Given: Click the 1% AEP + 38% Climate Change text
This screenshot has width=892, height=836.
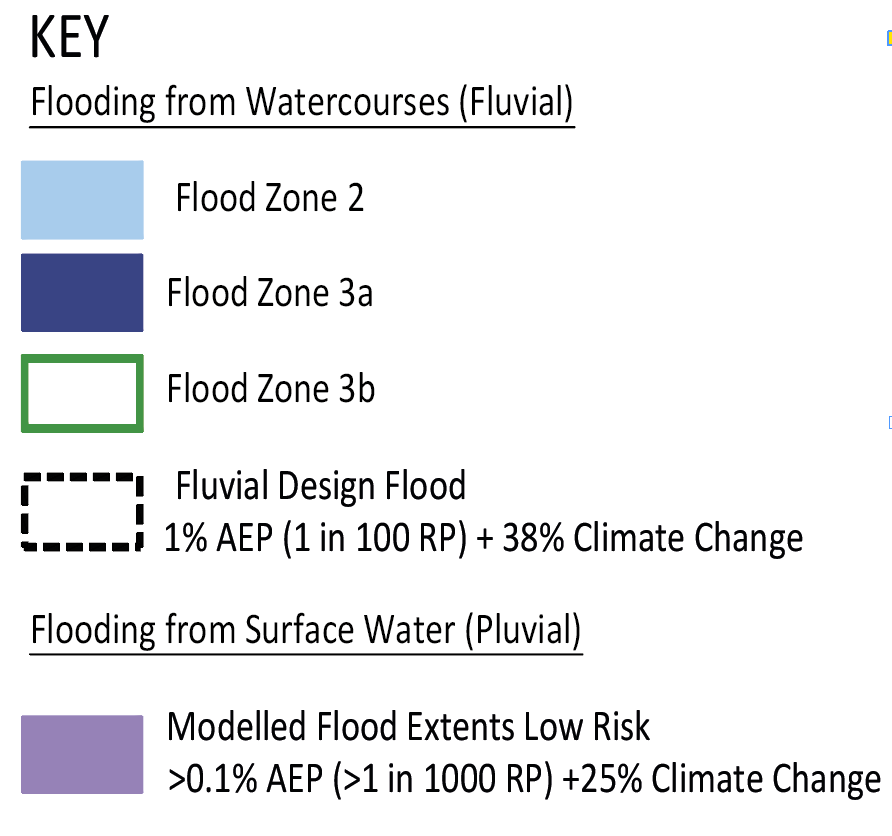Looking at the screenshot, I should (x=484, y=537).
